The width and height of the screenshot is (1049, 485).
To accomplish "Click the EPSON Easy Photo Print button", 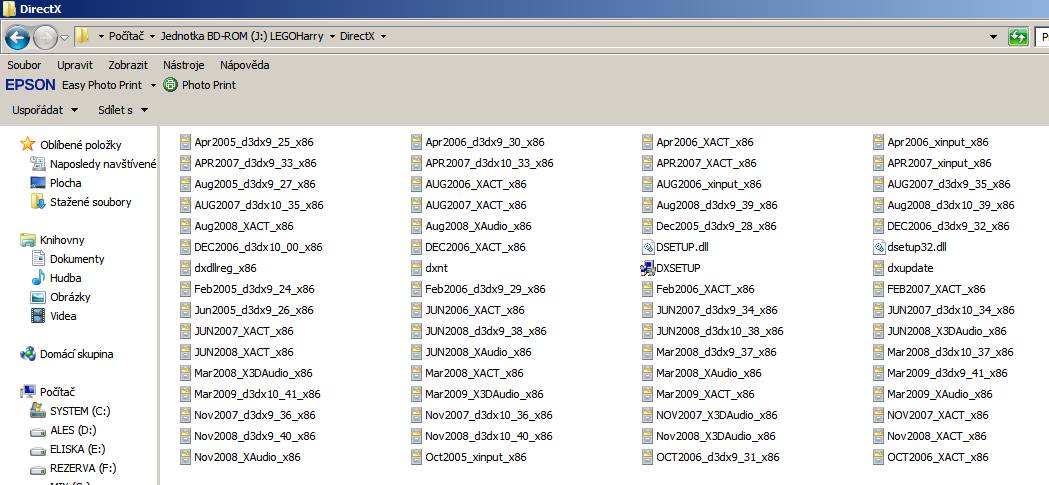I will pos(74,85).
